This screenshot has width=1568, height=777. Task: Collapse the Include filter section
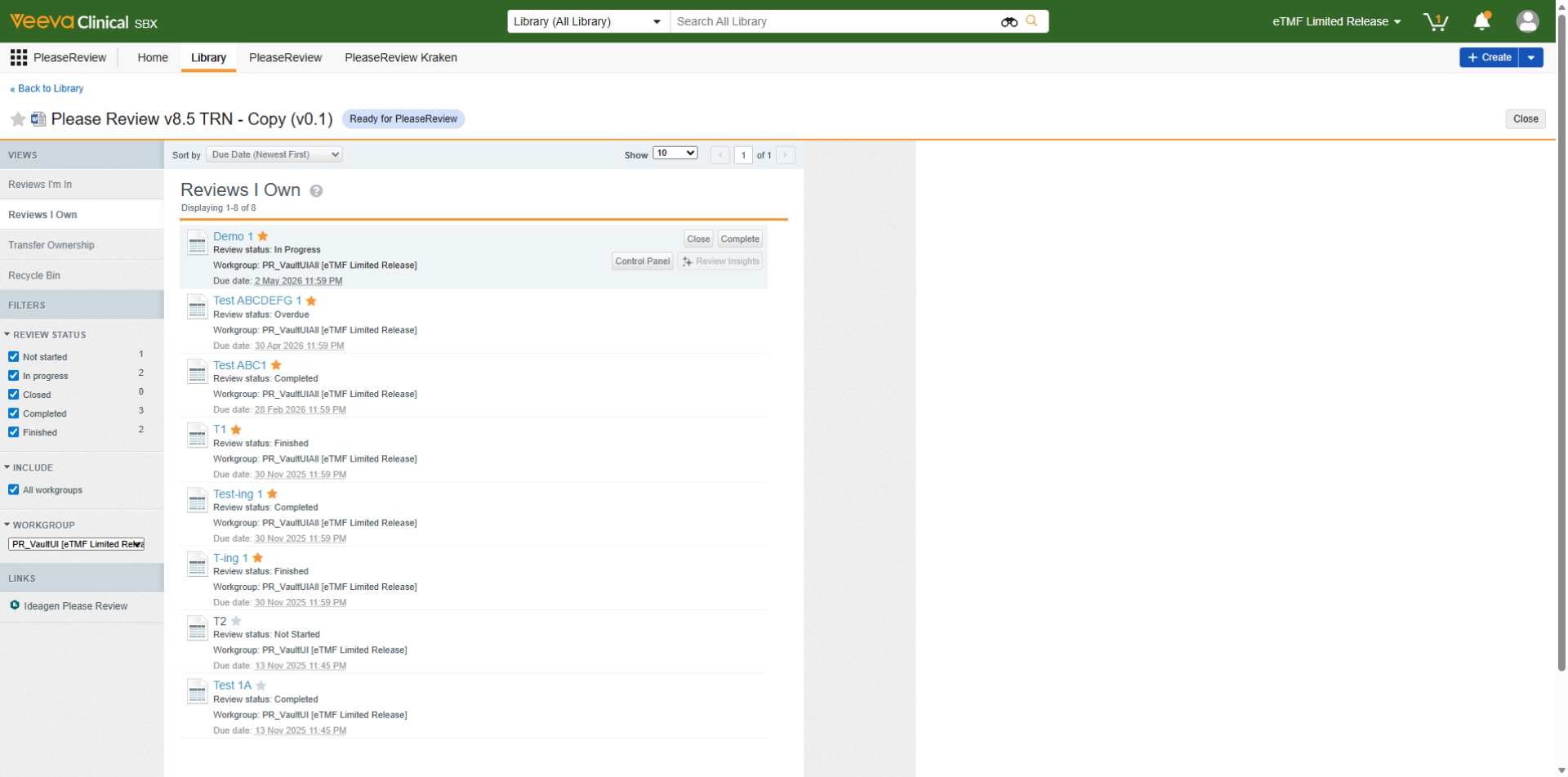pos(29,467)
